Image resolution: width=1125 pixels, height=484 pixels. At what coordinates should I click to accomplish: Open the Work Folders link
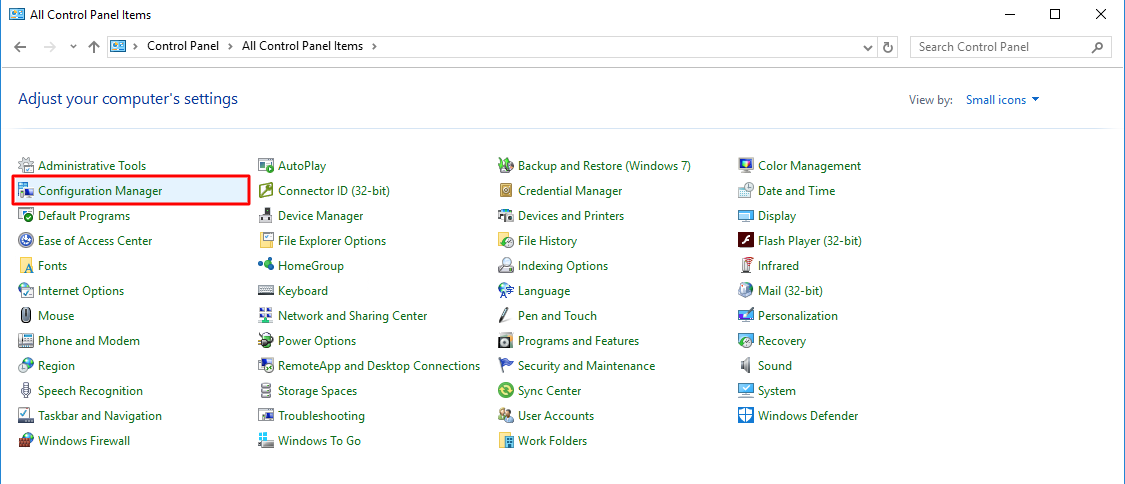click(552, 441)
